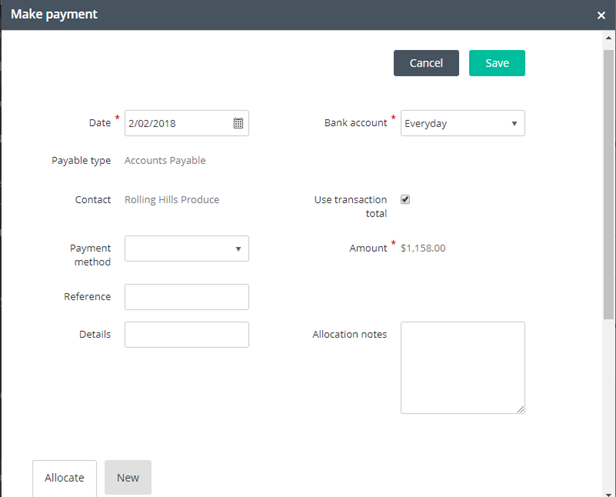
Task: Click the scrollbar down arrow
Action: [609, 494]
